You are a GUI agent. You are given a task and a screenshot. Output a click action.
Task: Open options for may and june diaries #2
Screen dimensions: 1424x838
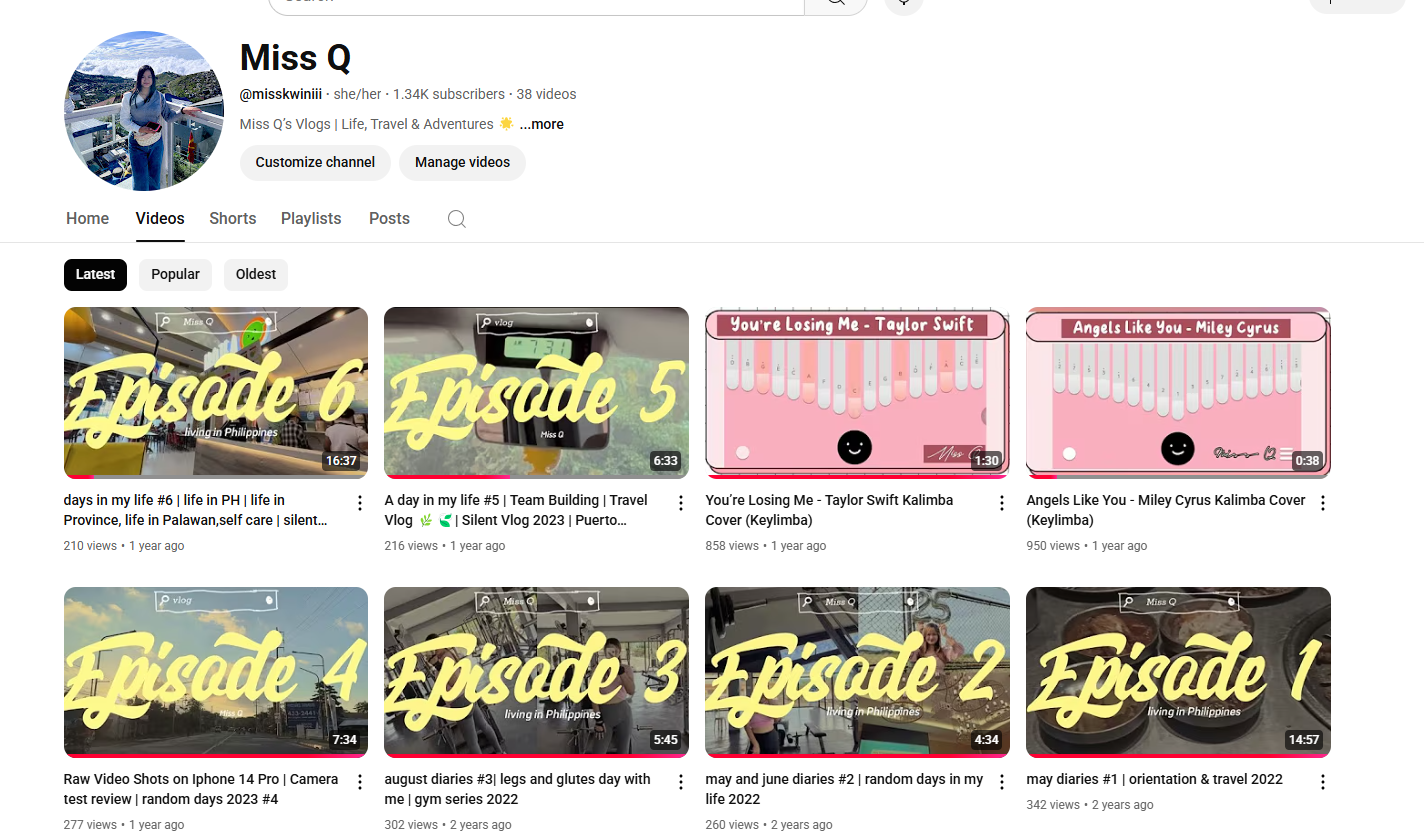pyautogui.click(x=1002, y=782)
